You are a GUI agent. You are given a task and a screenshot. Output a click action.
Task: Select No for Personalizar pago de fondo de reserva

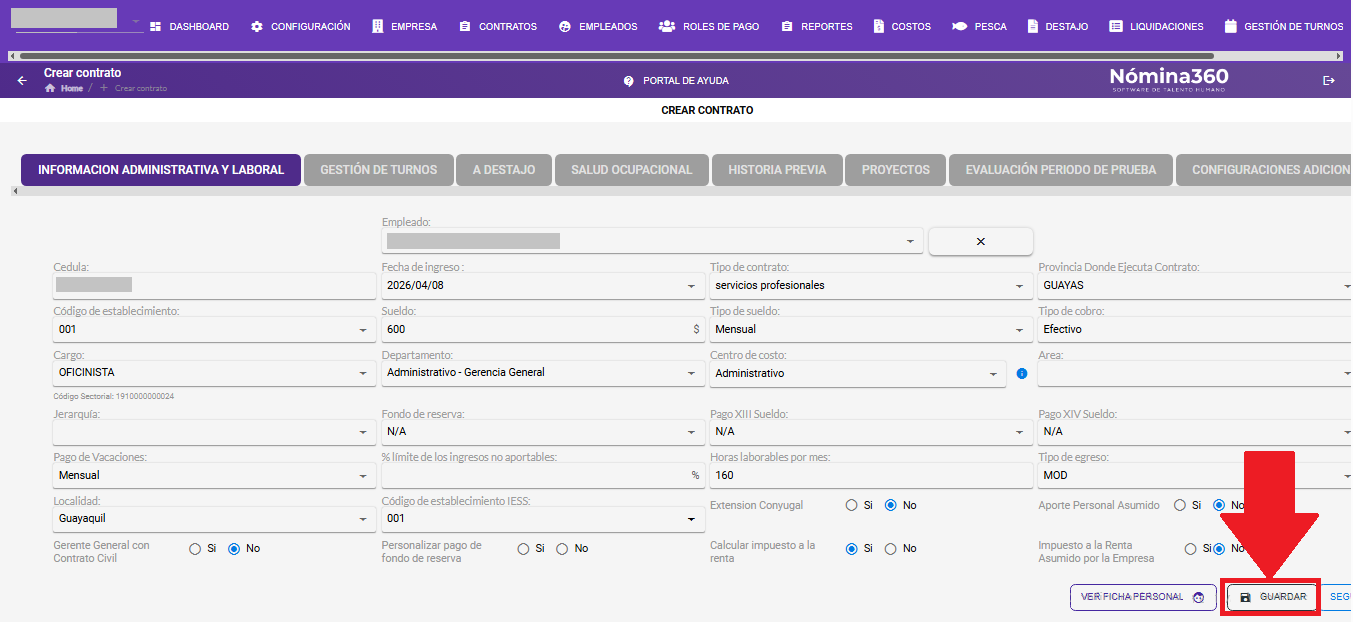(563, 548)
